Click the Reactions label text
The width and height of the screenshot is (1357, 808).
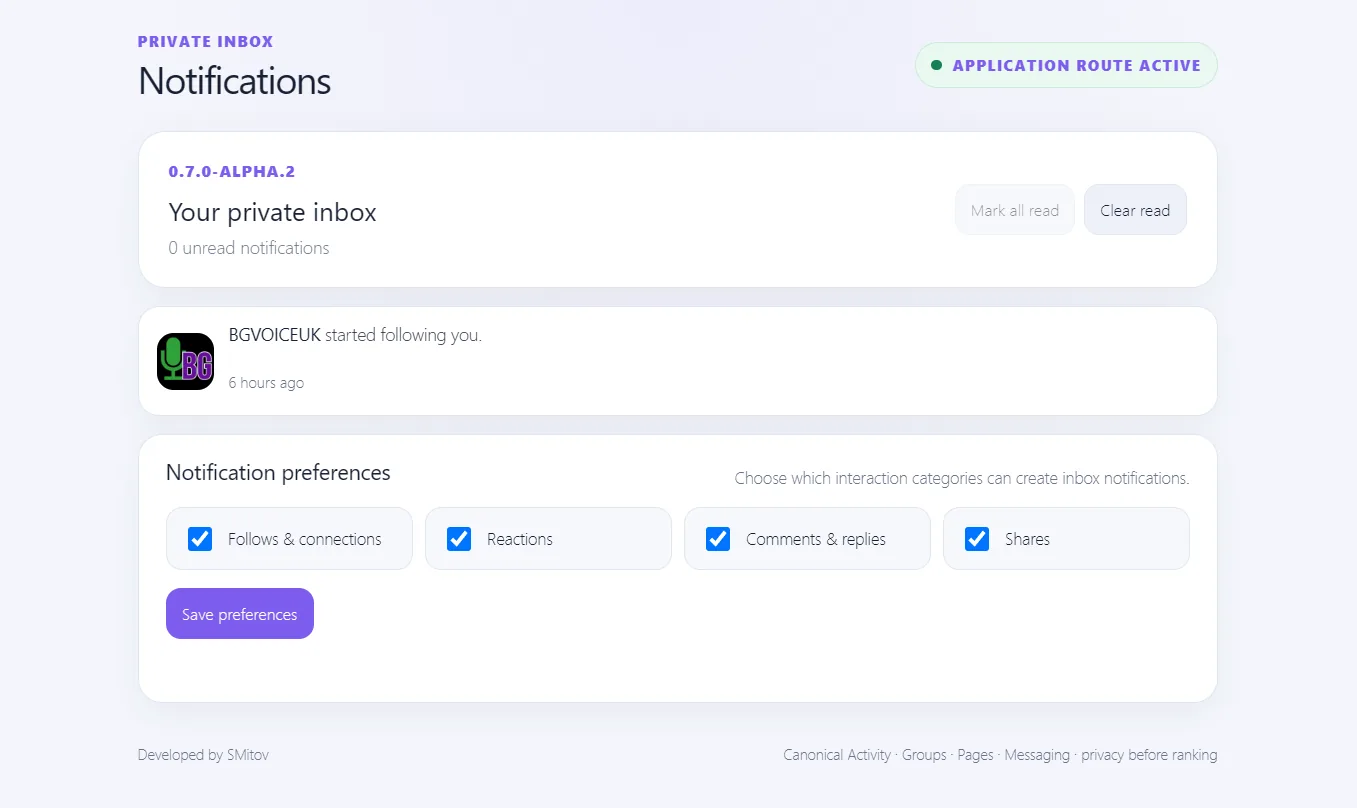(x=520, y=539)
